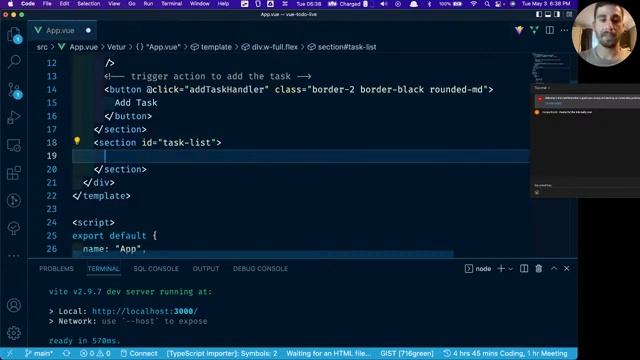Kill the terminal with the trash icon
Viewport: 640px width, 360px height.
[x=539, y=268]
